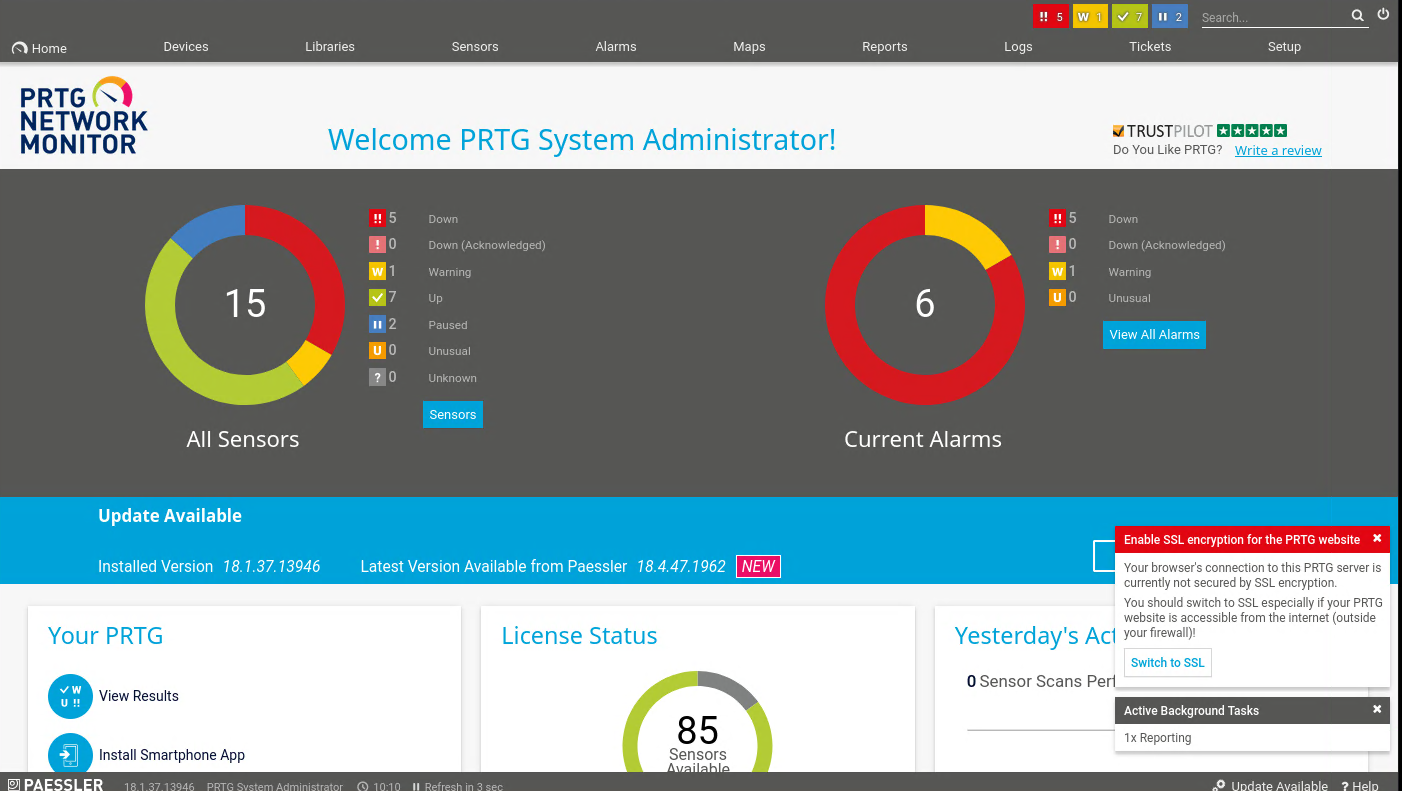The image size is (1402, 791).
Task: Click Unknown question-mark icon in All Sensors legend
Action: [x=377, y=377]
